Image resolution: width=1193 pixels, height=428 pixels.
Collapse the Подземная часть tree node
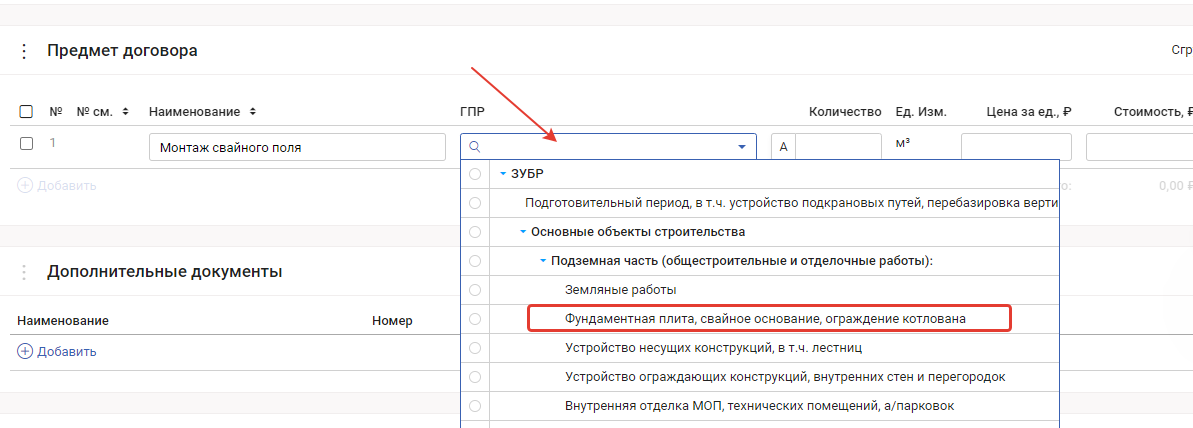click(x=543, y=261)
